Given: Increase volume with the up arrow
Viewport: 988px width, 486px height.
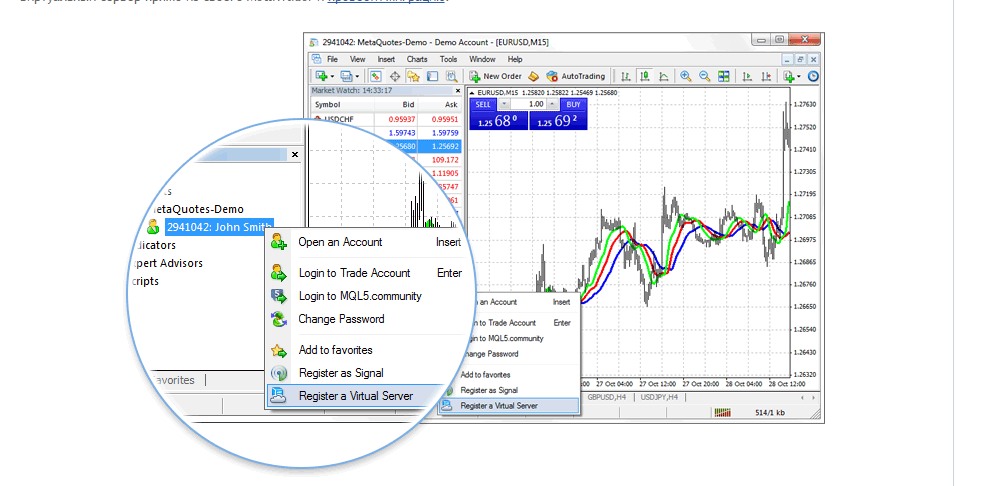Looking at the screenshot, I should [552, 104].
